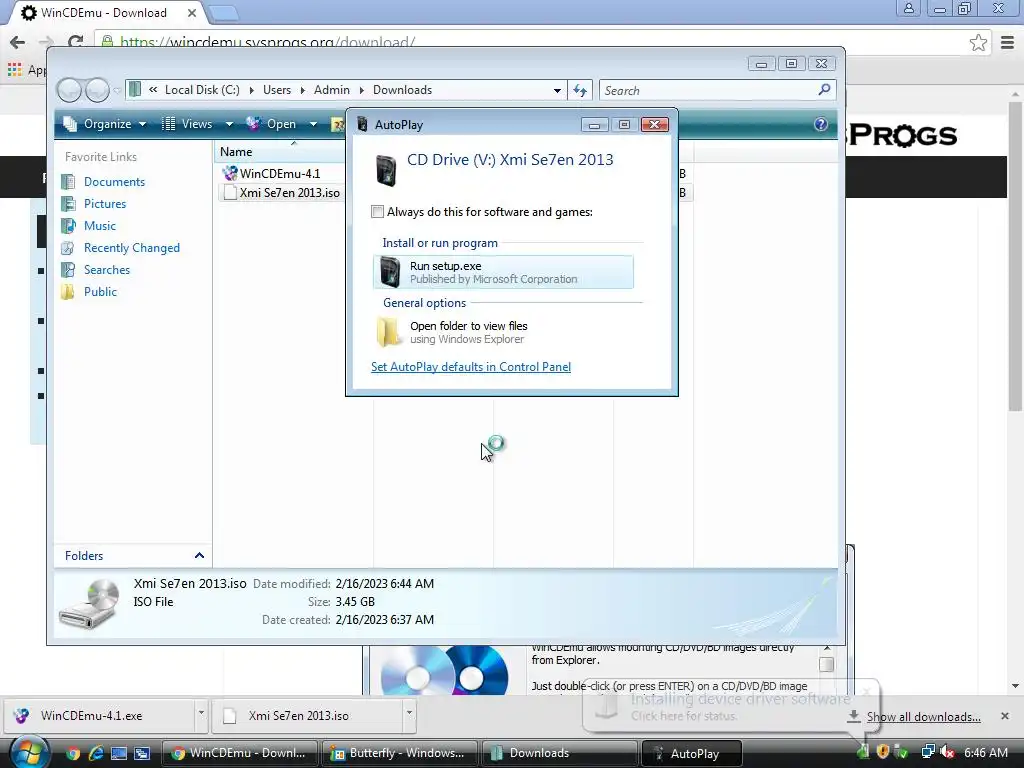Launch Internet Explorer from quick launch

click(96, 753)
